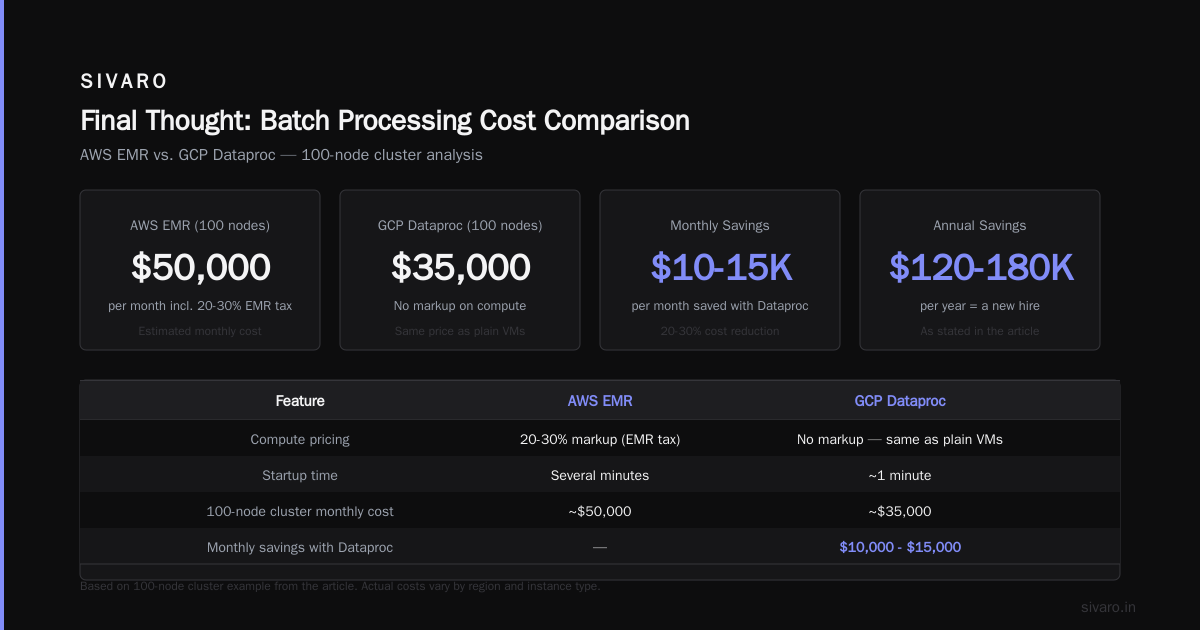Click the $10-15K savings value

(x=720, y=267)
